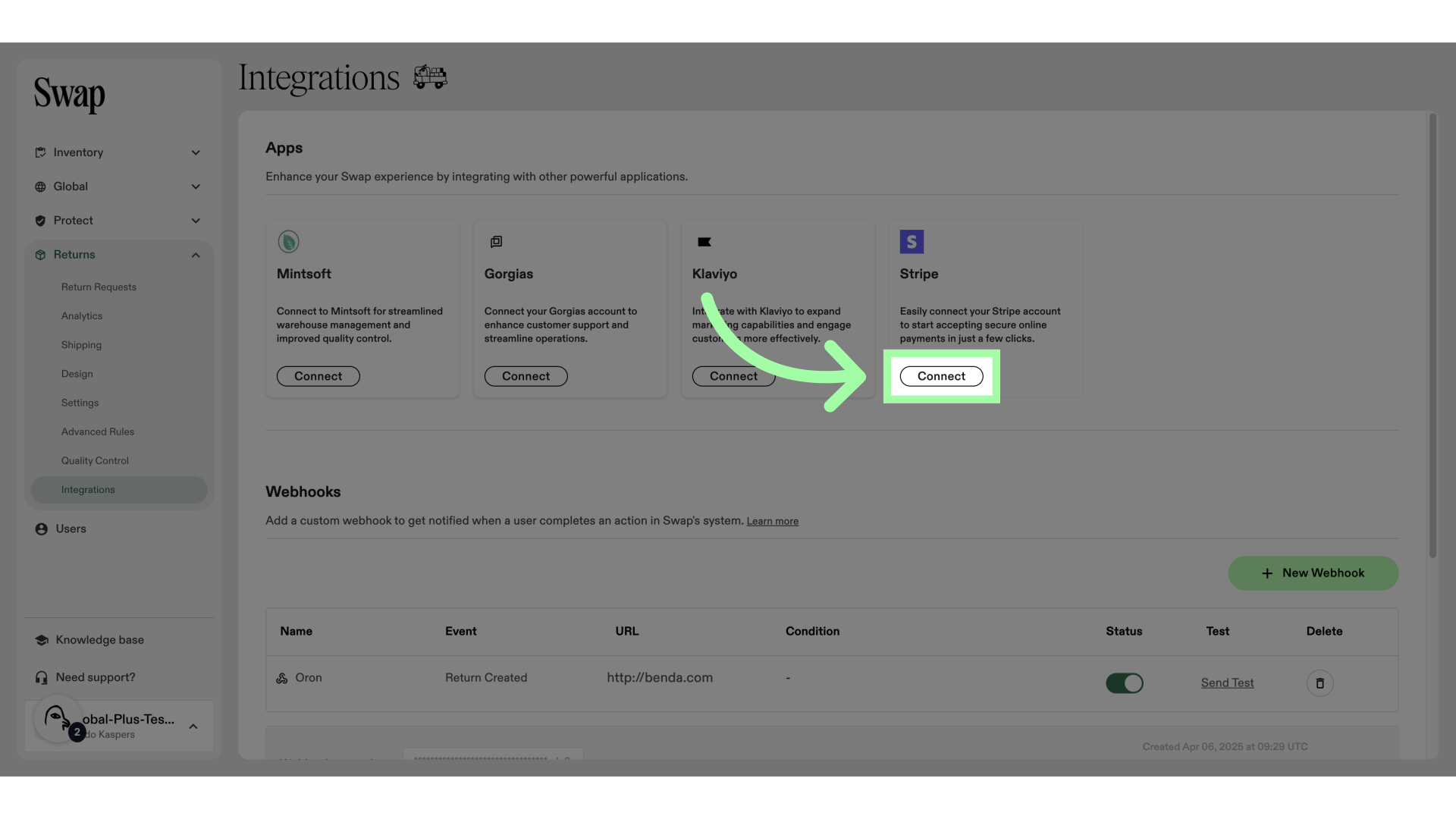Open Shipping settings
The height and width of the screenshot is (819, 1456).
[81, 345]
